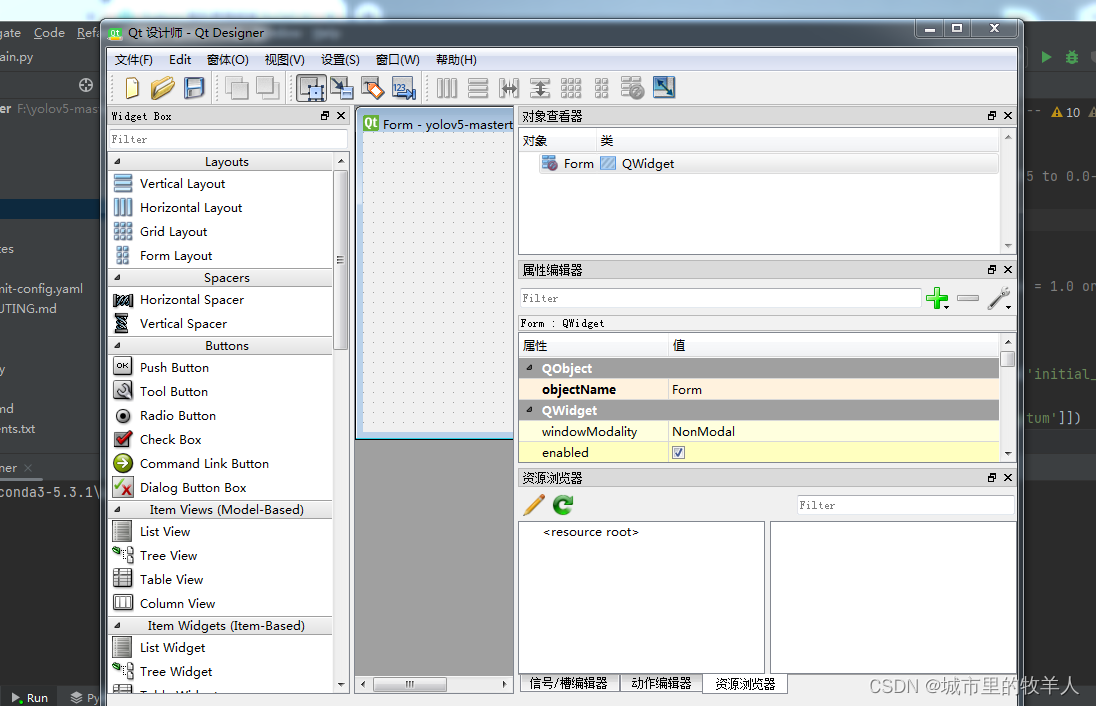Toggle the enabled property checkbox

[x=678, y=453]
